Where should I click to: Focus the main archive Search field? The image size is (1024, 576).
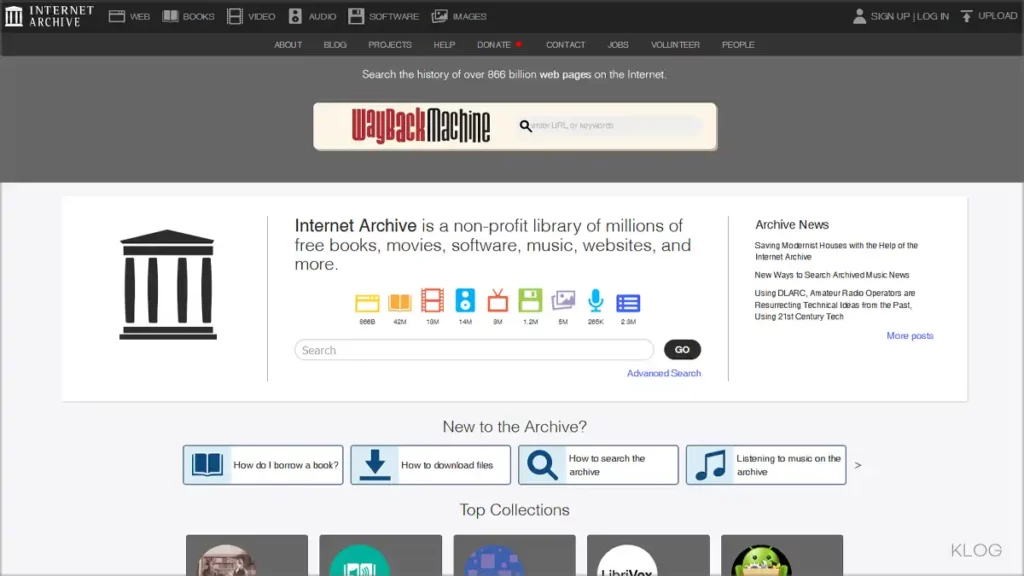[x=474, y=350]
